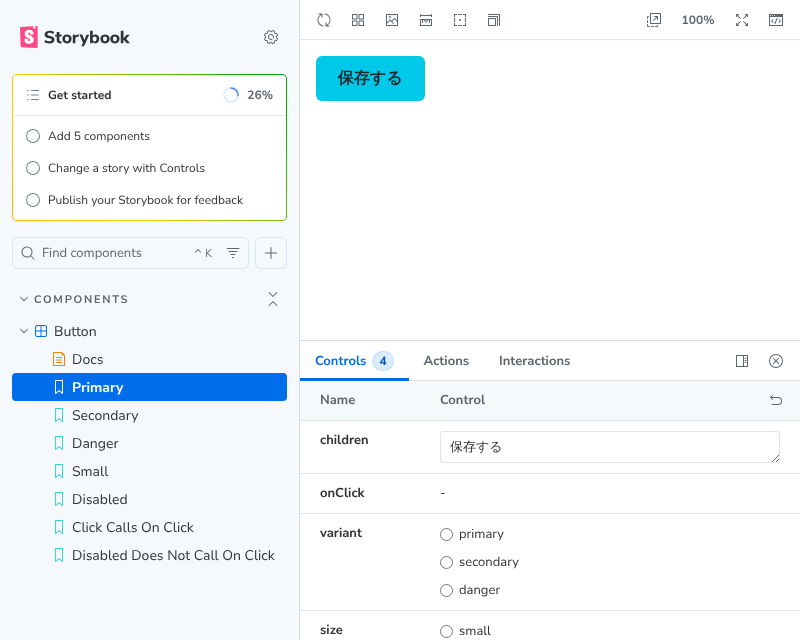The width and height of the screenshot is (800, 640).
Task: Edit the children text control
Action: 610,447
